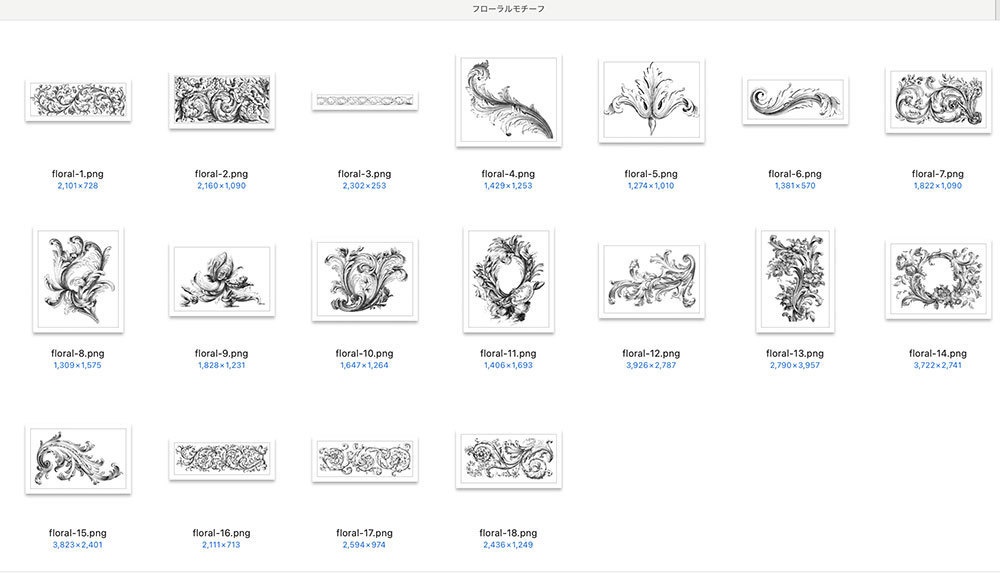Click the file name floral-3.png

365,174
